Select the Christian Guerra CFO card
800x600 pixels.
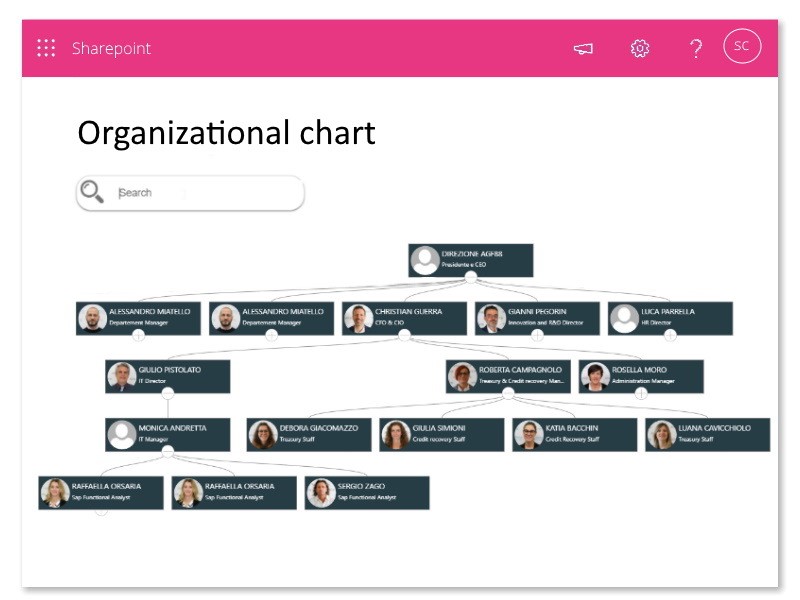[x=404, y=317]
